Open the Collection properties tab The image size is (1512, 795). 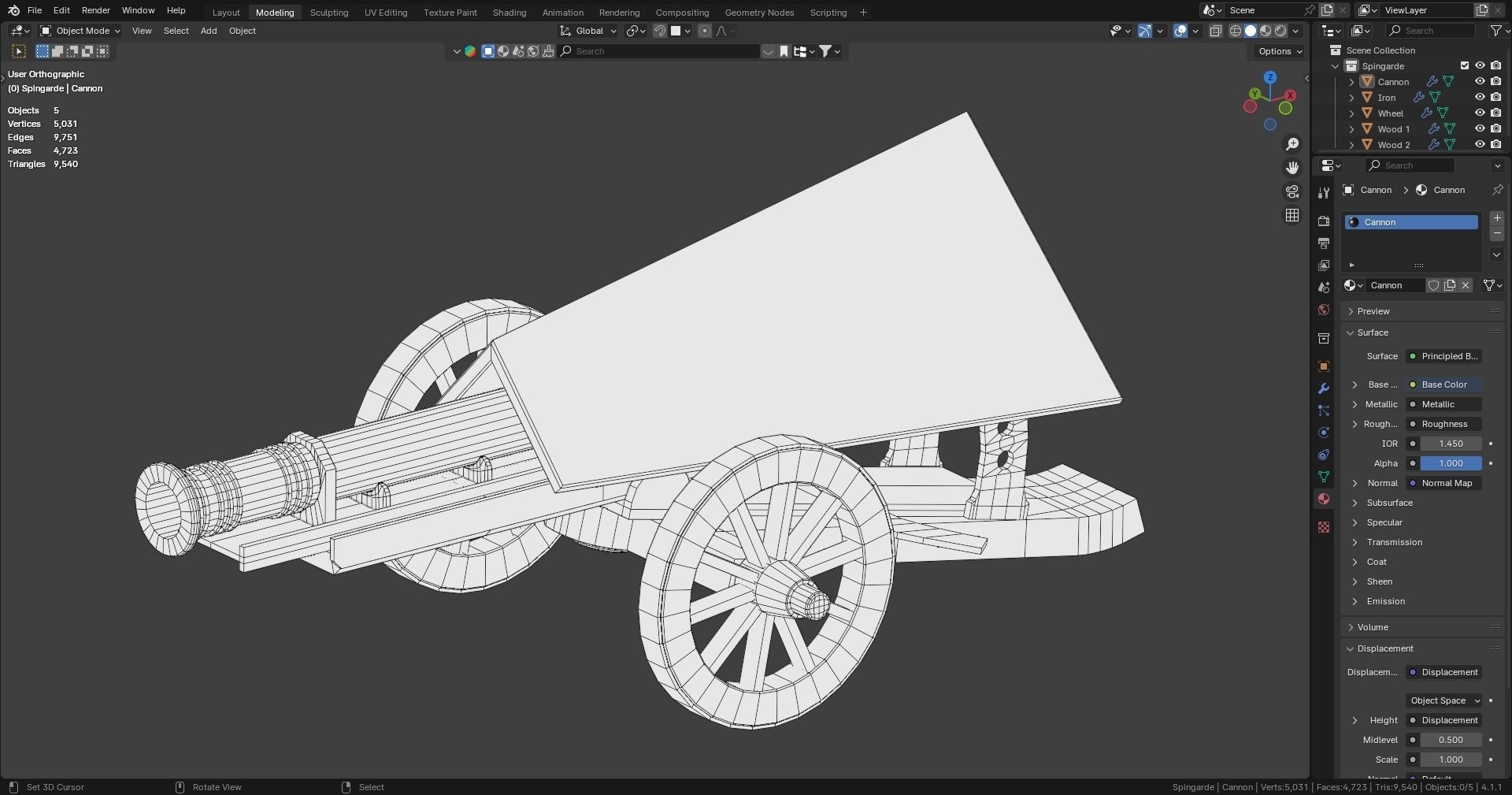click(x=1324, y=338)
